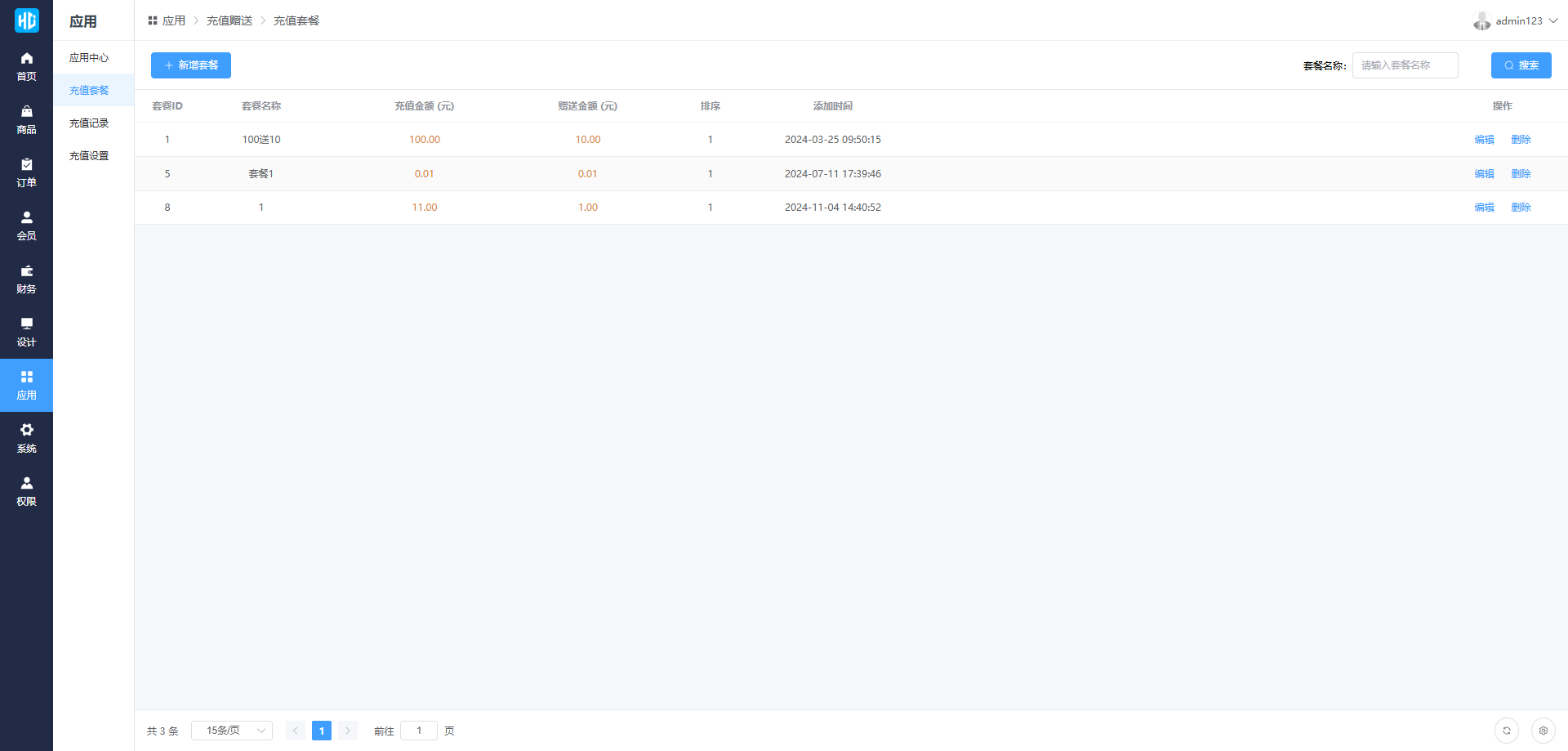Expand the 15条/页 page size dropdown
The image size is (1568, 751).
click(232, 731)
